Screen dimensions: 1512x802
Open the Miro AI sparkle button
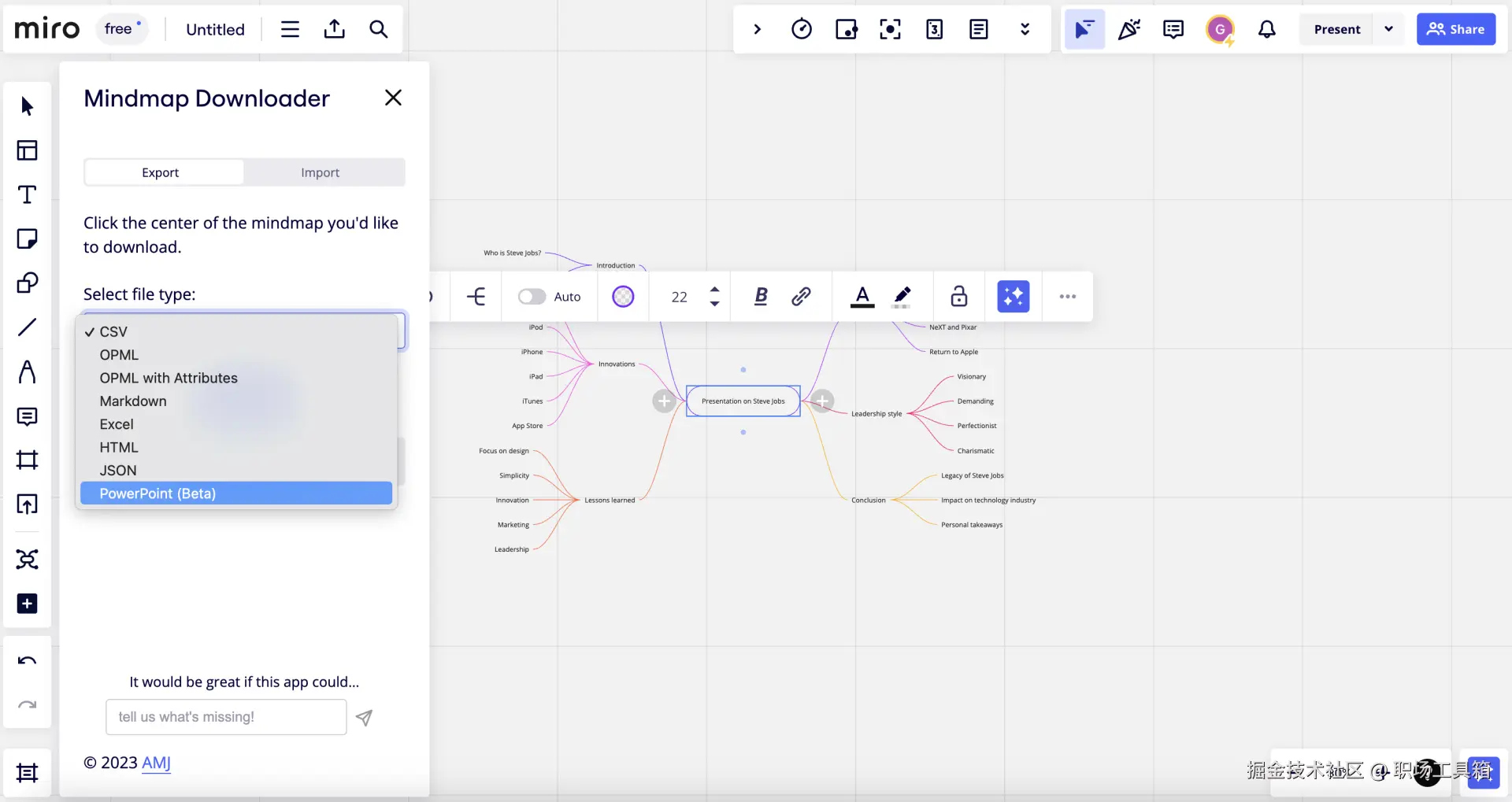tap(1014, 297)
